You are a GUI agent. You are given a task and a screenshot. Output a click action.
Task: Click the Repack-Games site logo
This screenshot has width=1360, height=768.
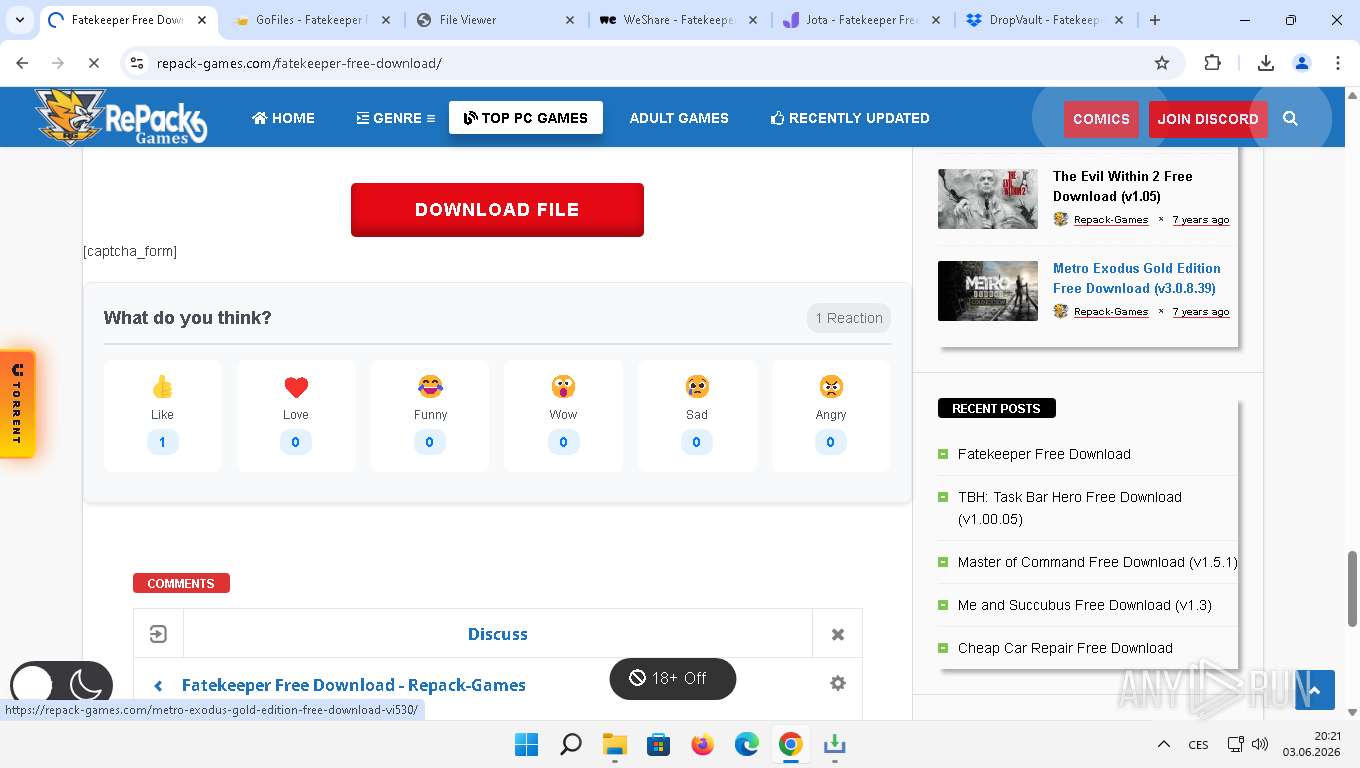[120, 116]
